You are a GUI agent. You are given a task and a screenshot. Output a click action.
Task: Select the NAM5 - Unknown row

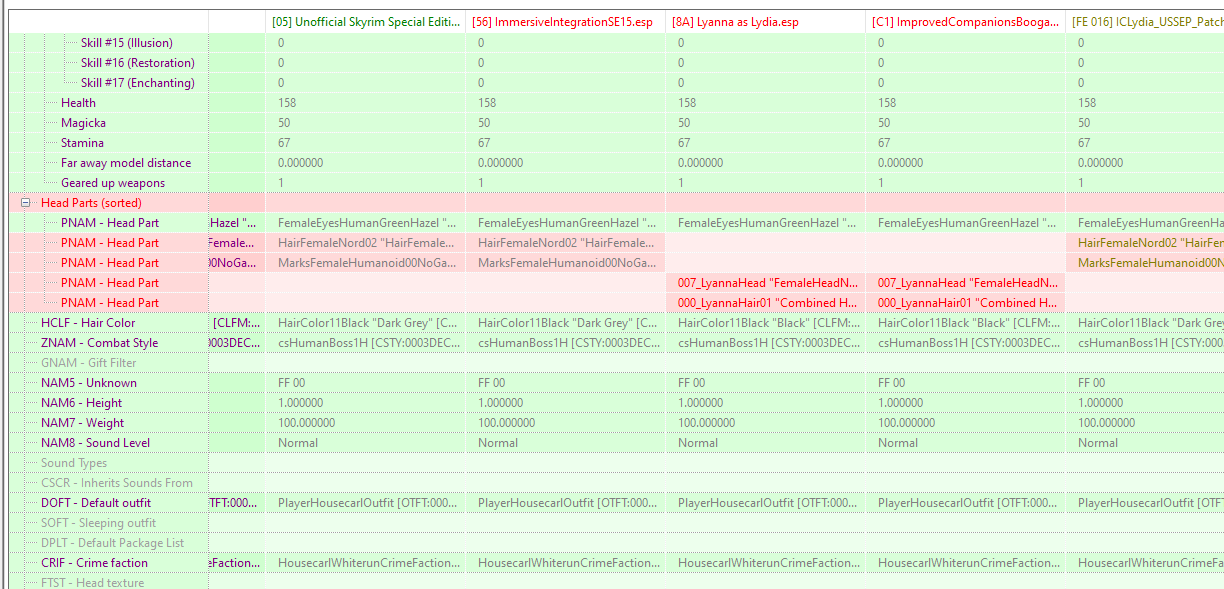coord(89,383)
